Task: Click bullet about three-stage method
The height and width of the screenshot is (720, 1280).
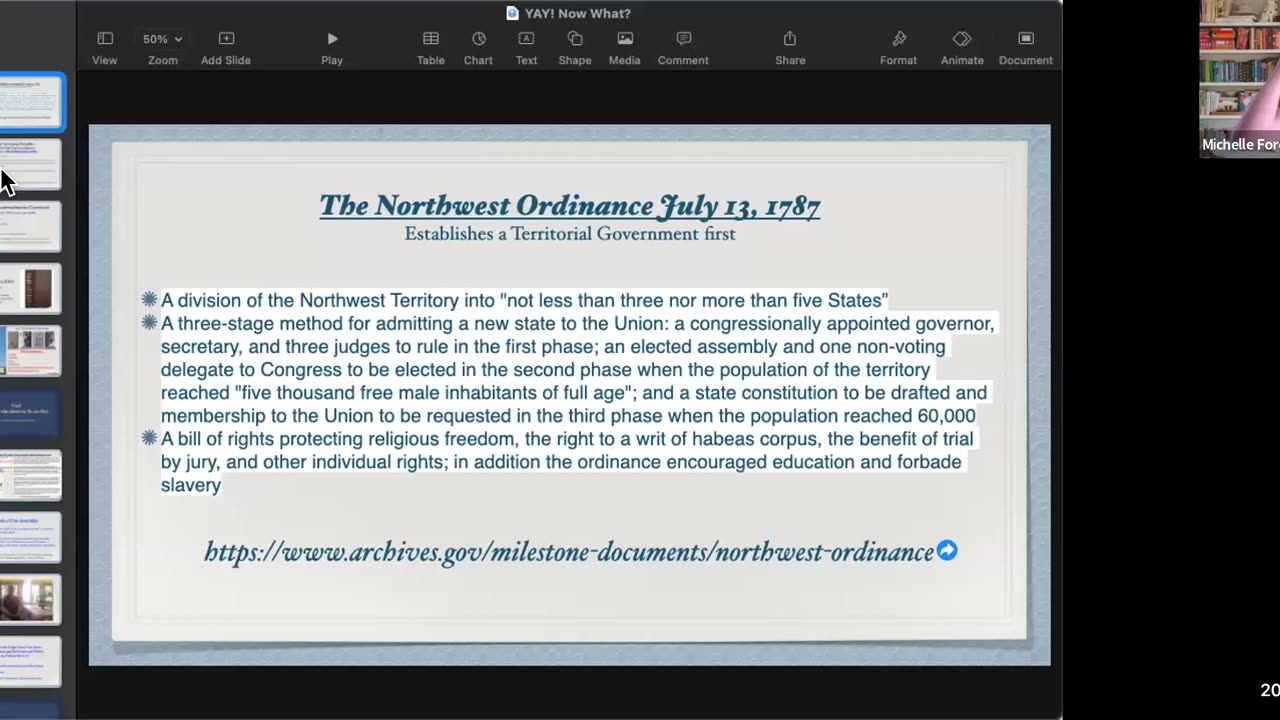Action: tap(577, 369)
